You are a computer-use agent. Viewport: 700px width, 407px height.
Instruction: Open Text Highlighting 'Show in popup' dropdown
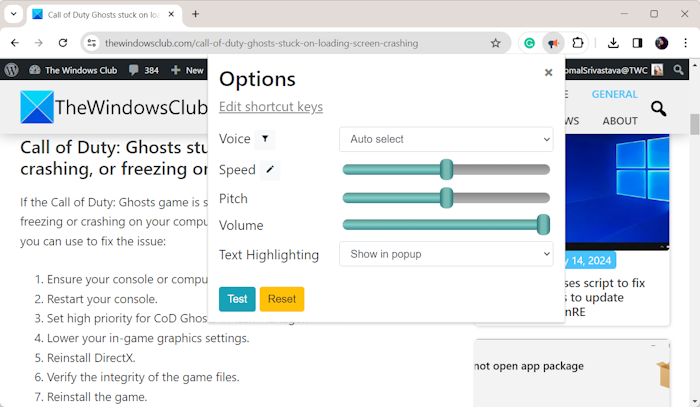click(x=446, y=254)
